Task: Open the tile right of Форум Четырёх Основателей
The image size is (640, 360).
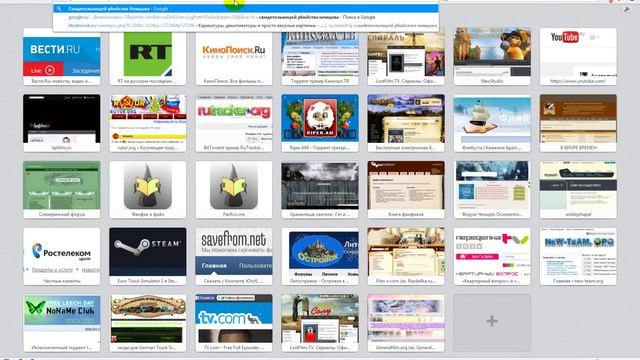Action: pos(578,189)
